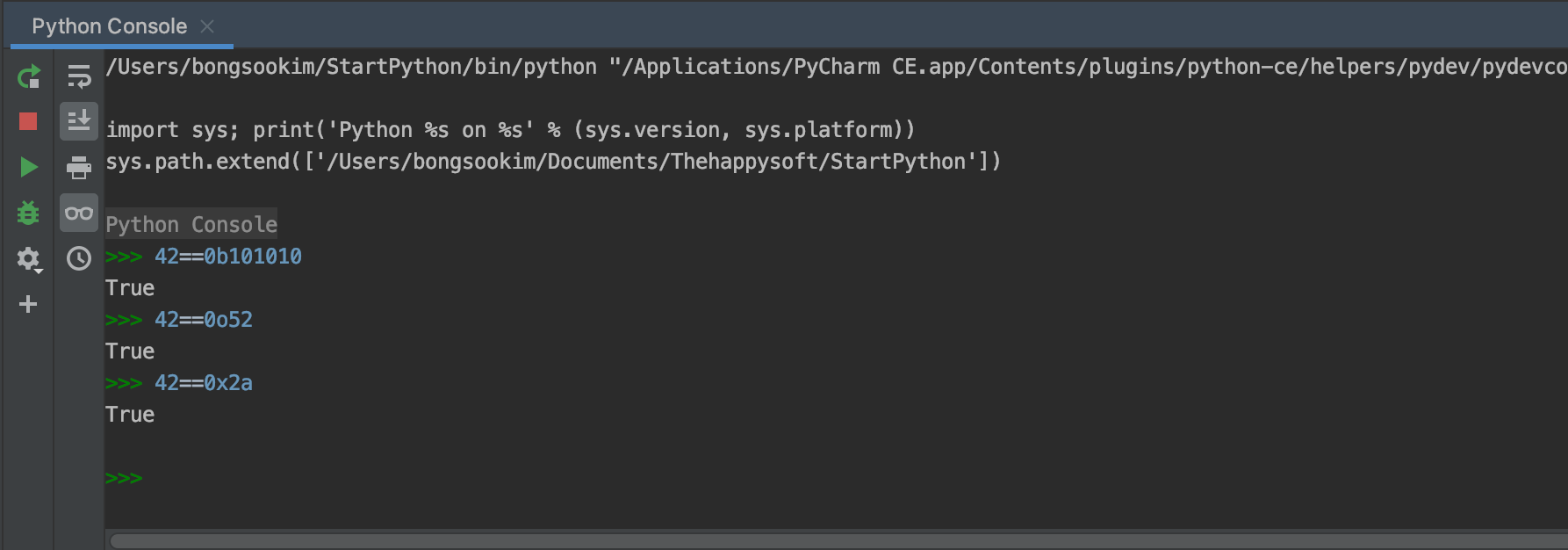The height and width of the screenshot is (550, 1568).
Task: Click the 42==0b101010 command line
Action: [228, 257]
